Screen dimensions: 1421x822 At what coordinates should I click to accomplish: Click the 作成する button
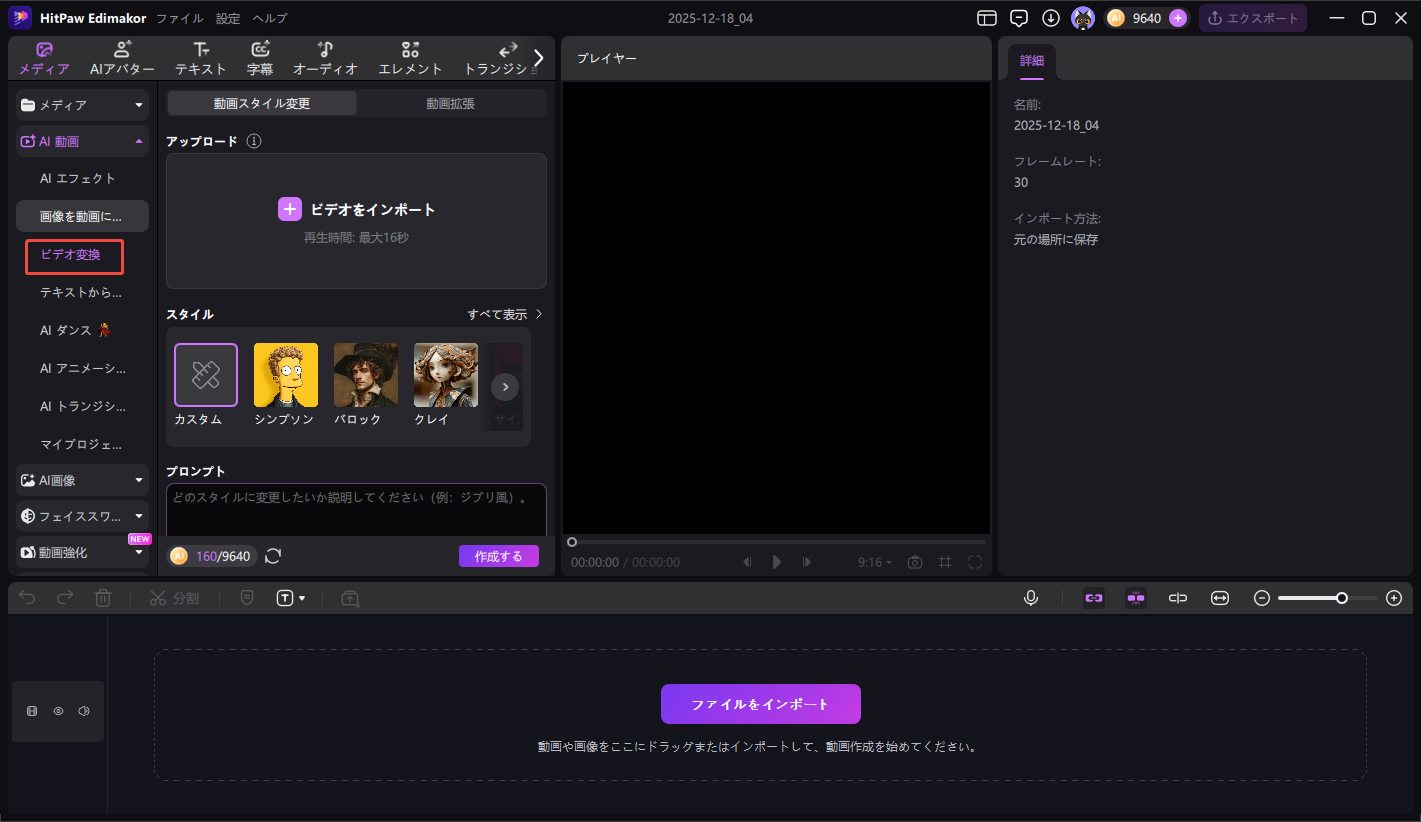click(x=498, y=556)
